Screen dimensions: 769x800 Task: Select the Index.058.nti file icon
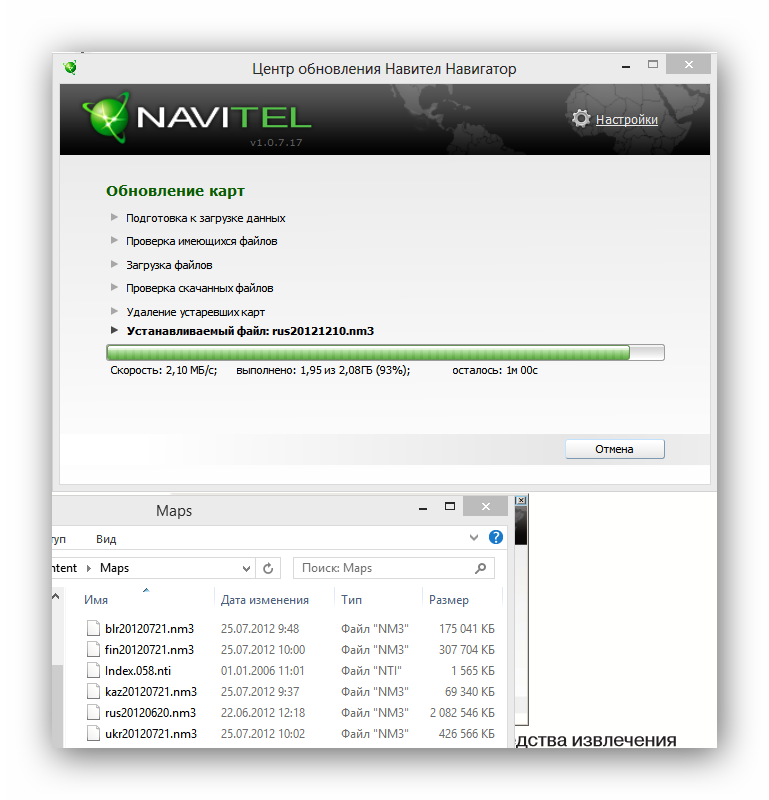(x=93, y=670)
